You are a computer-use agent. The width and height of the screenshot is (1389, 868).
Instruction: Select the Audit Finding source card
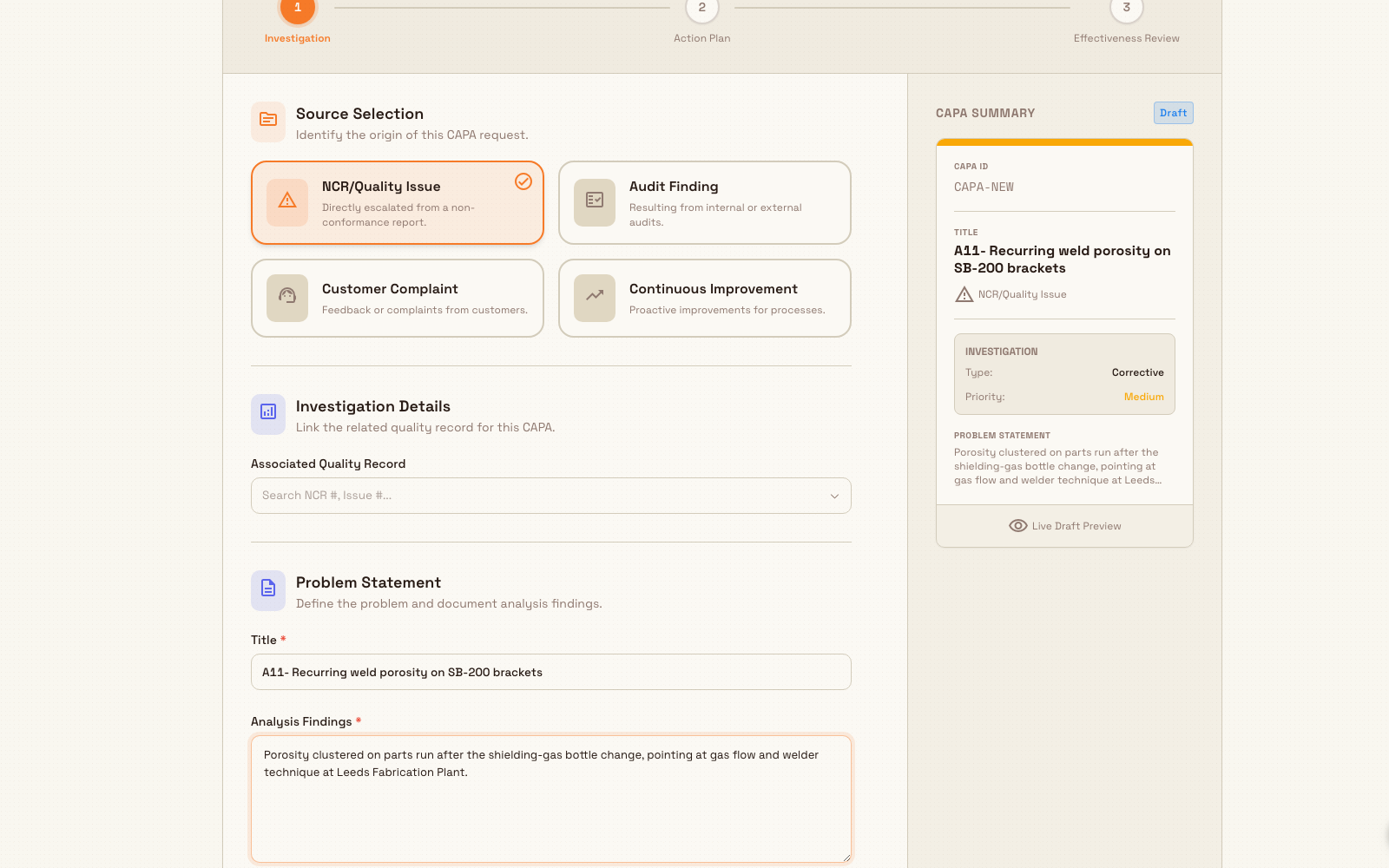pyautogui.click(x=705, y=203)
